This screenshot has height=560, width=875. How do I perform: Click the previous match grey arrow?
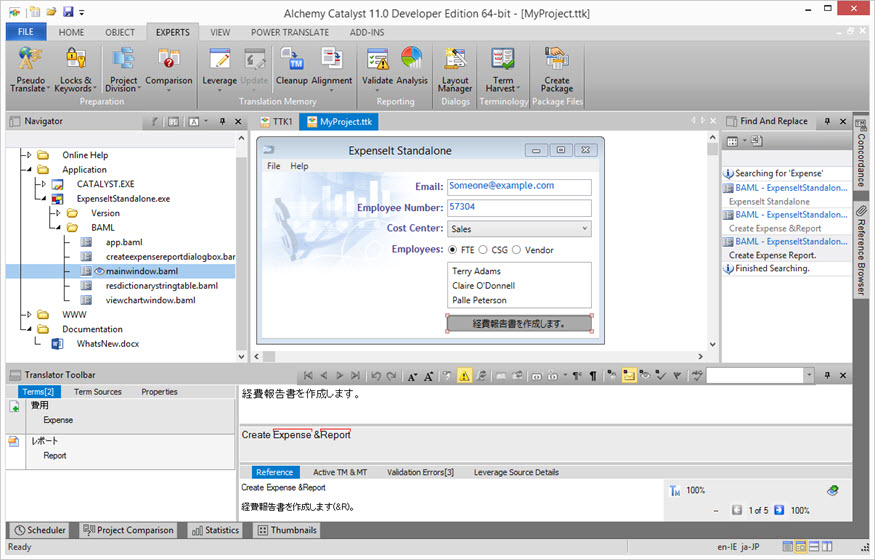[737, 510]
